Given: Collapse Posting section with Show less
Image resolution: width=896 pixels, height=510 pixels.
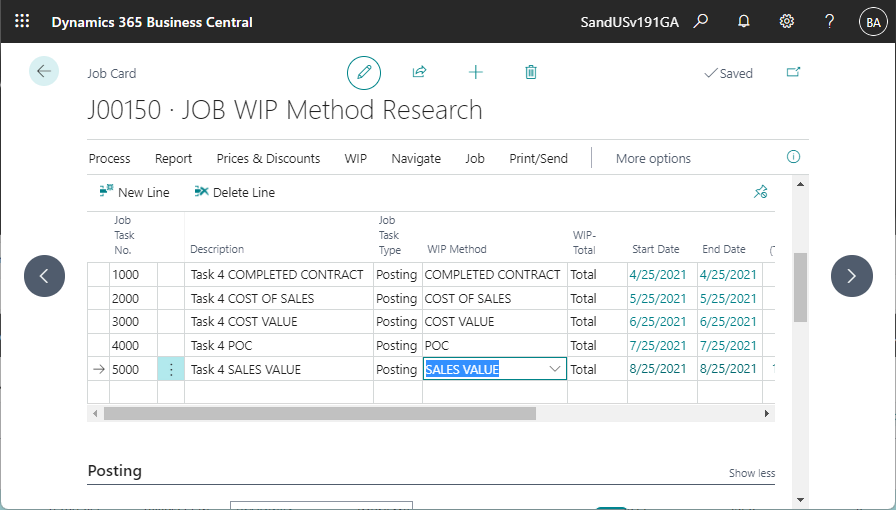Looking at the screenshot, I should [751, 473].
